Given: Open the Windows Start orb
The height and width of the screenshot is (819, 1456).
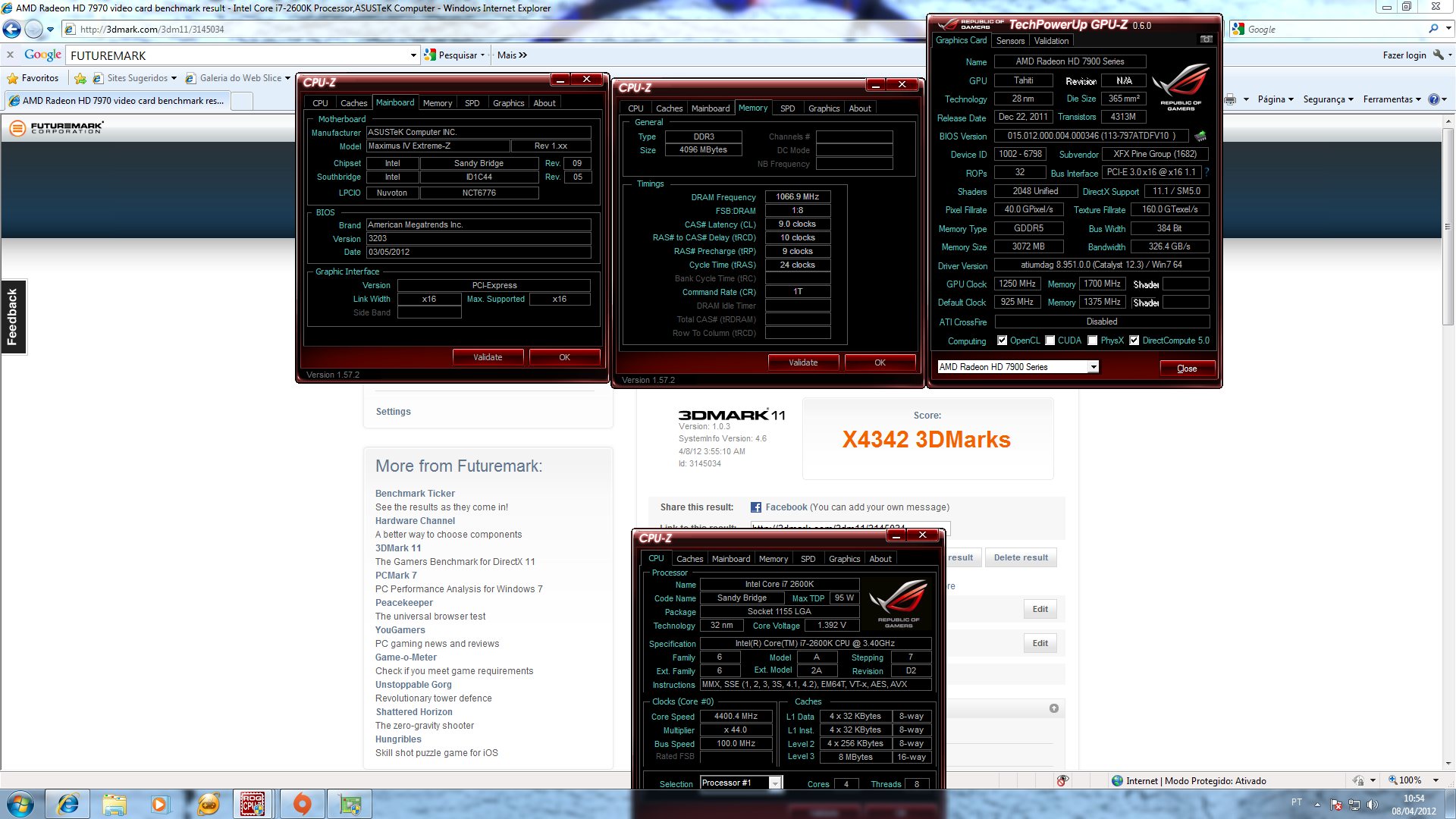Looking at the screenshot, I should pos(20,804).
